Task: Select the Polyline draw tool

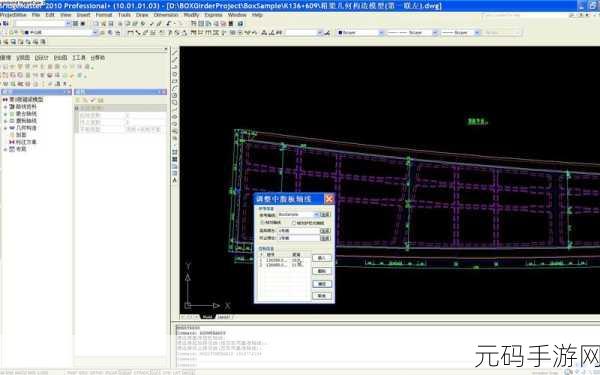Action: (x=175, y=67)
